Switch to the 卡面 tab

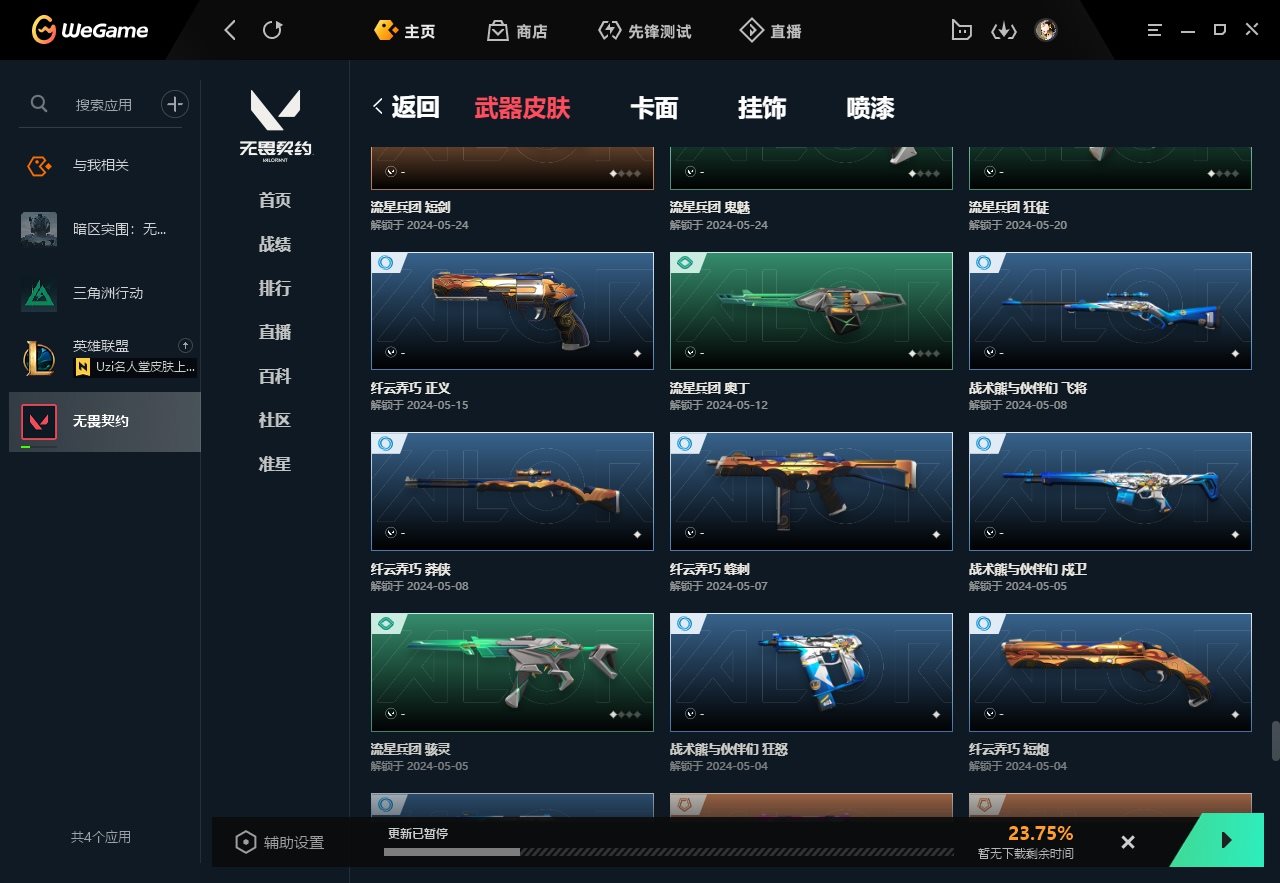click(654, 108)
